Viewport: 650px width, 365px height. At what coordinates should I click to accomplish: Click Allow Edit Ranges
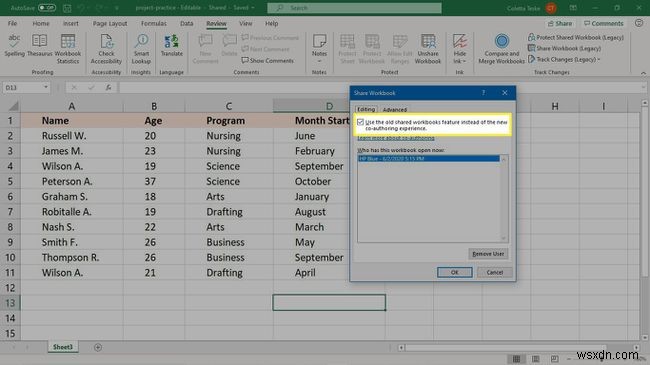400,49
